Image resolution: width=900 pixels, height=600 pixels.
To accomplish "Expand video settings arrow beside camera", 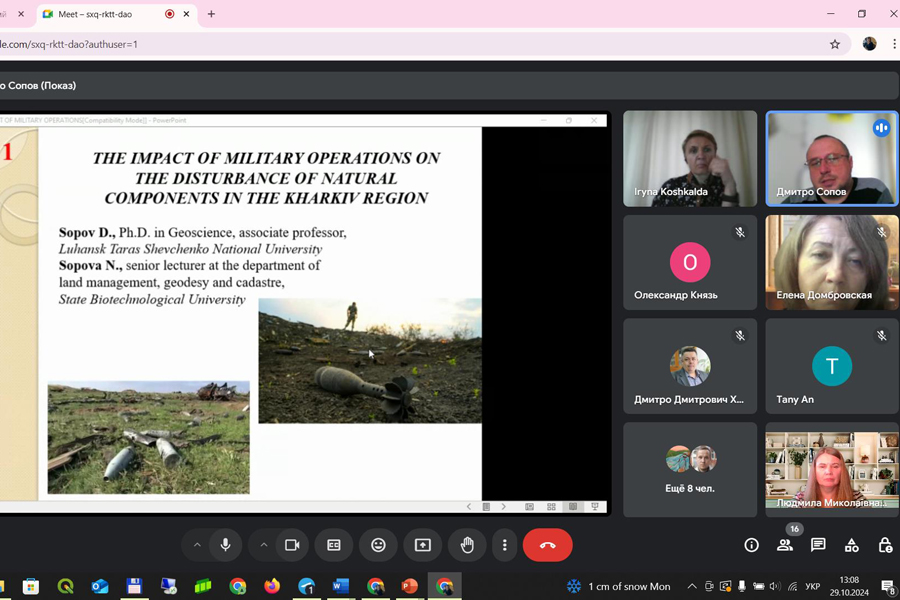I will [263, 545].
